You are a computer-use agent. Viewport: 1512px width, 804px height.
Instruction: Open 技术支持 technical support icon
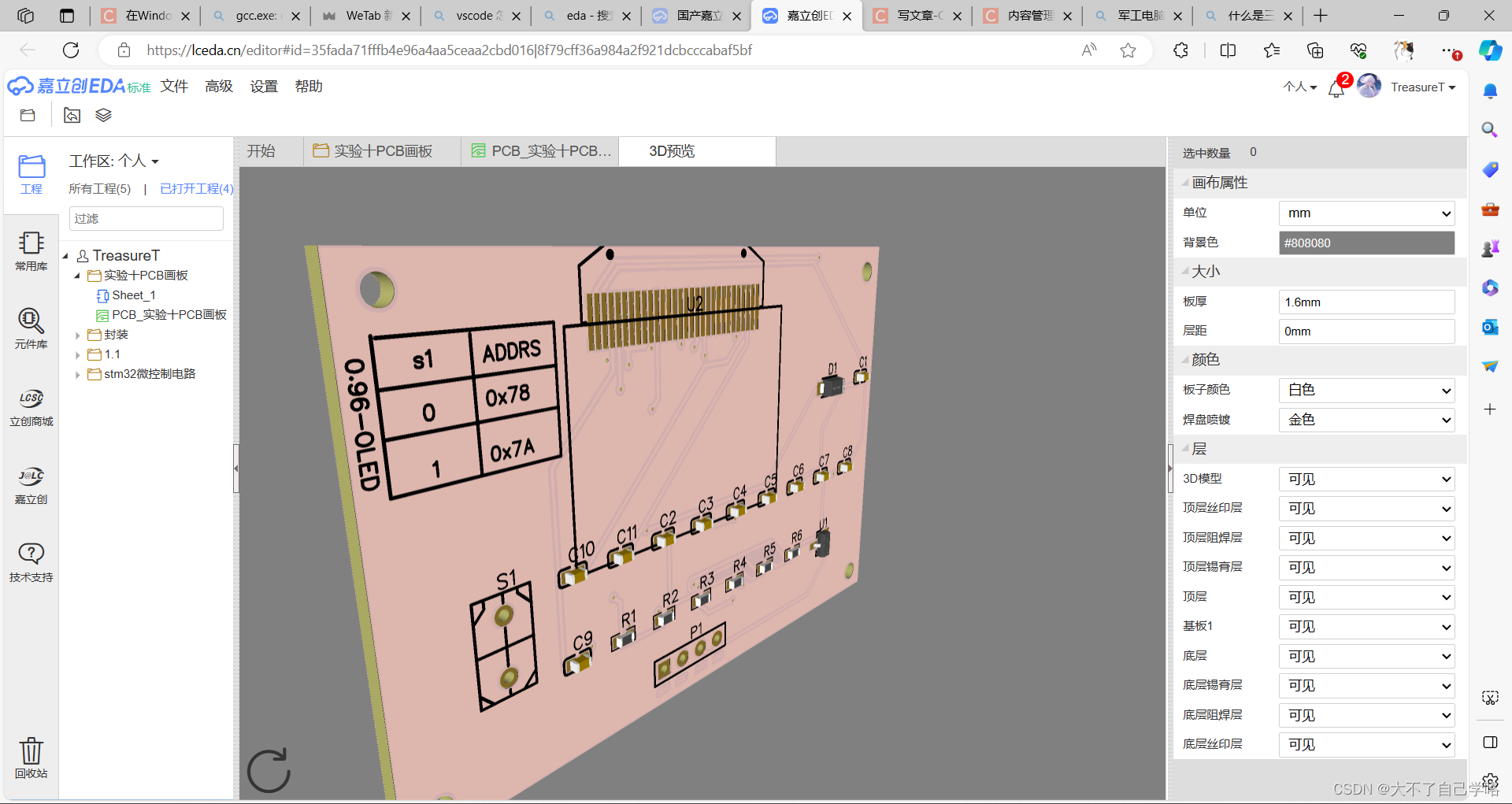coord(31,562)
